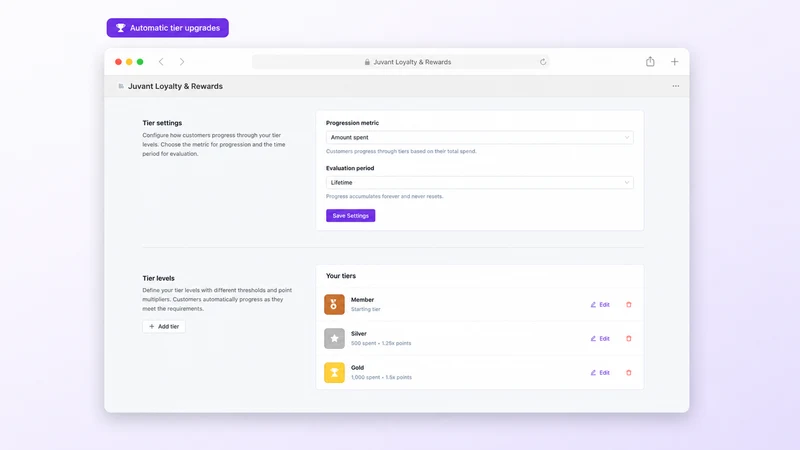Open the Evaluation period dropdown
Image resolution: width=800 pixels, height=450 pixels.
[480, 183]
